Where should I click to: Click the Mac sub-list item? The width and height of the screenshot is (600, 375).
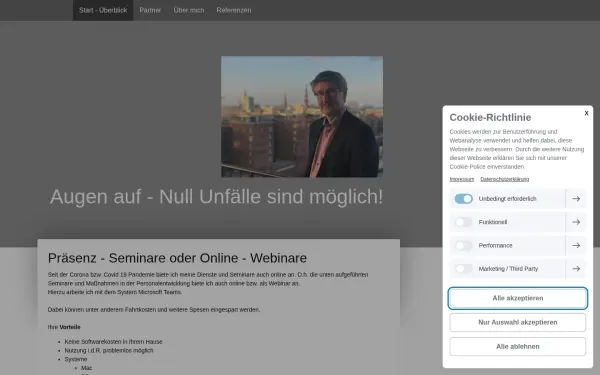(86, 368)
